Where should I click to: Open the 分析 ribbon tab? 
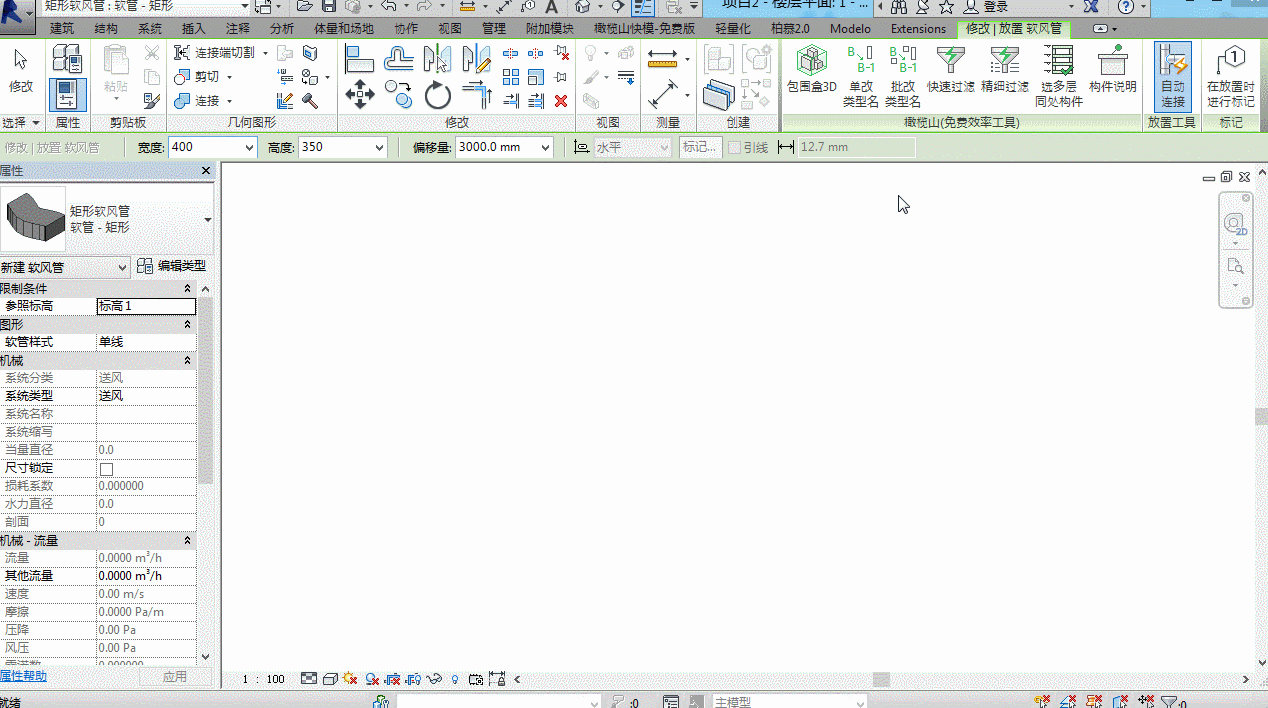click(282, 28)
